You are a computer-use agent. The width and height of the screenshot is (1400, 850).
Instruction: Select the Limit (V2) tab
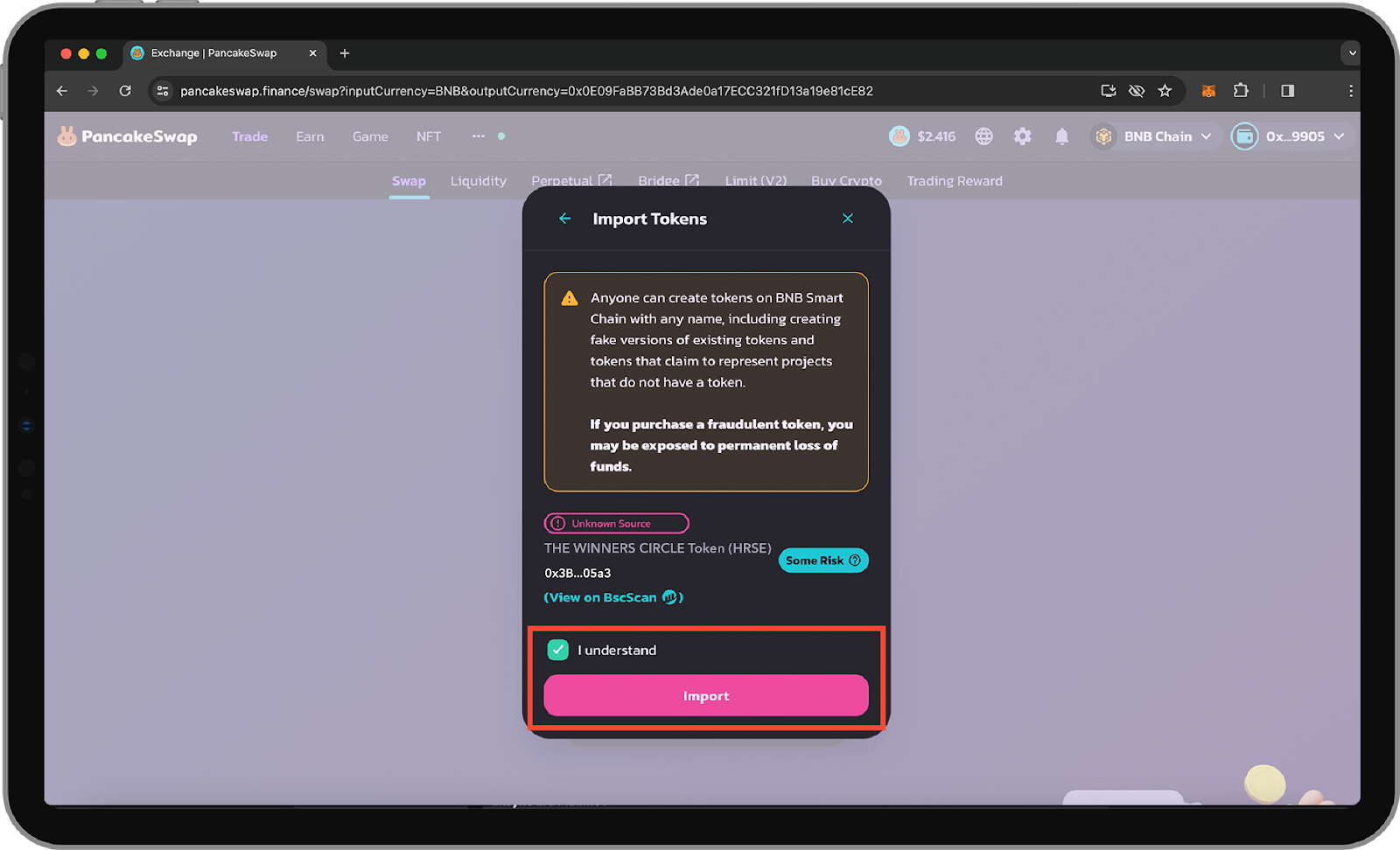pos(756,181)
